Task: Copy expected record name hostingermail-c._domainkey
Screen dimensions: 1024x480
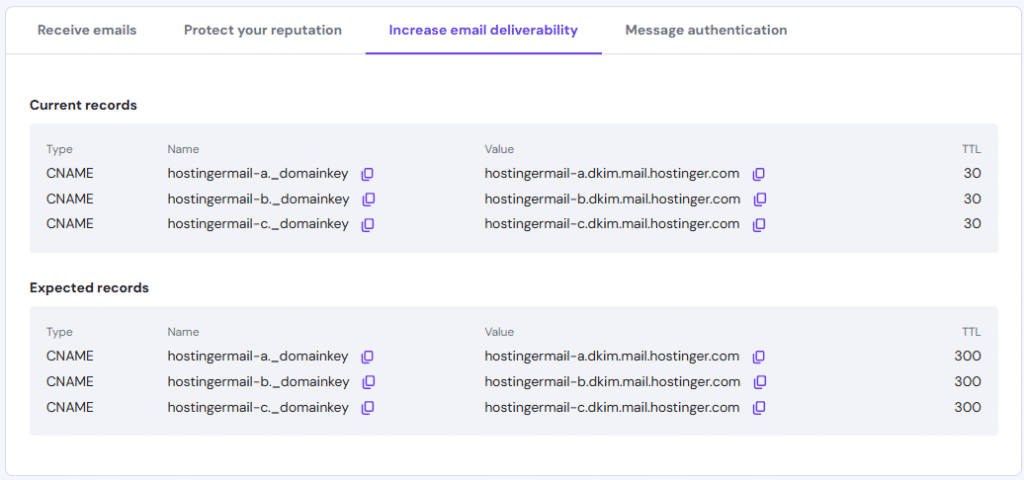Action: click(368, 408)
